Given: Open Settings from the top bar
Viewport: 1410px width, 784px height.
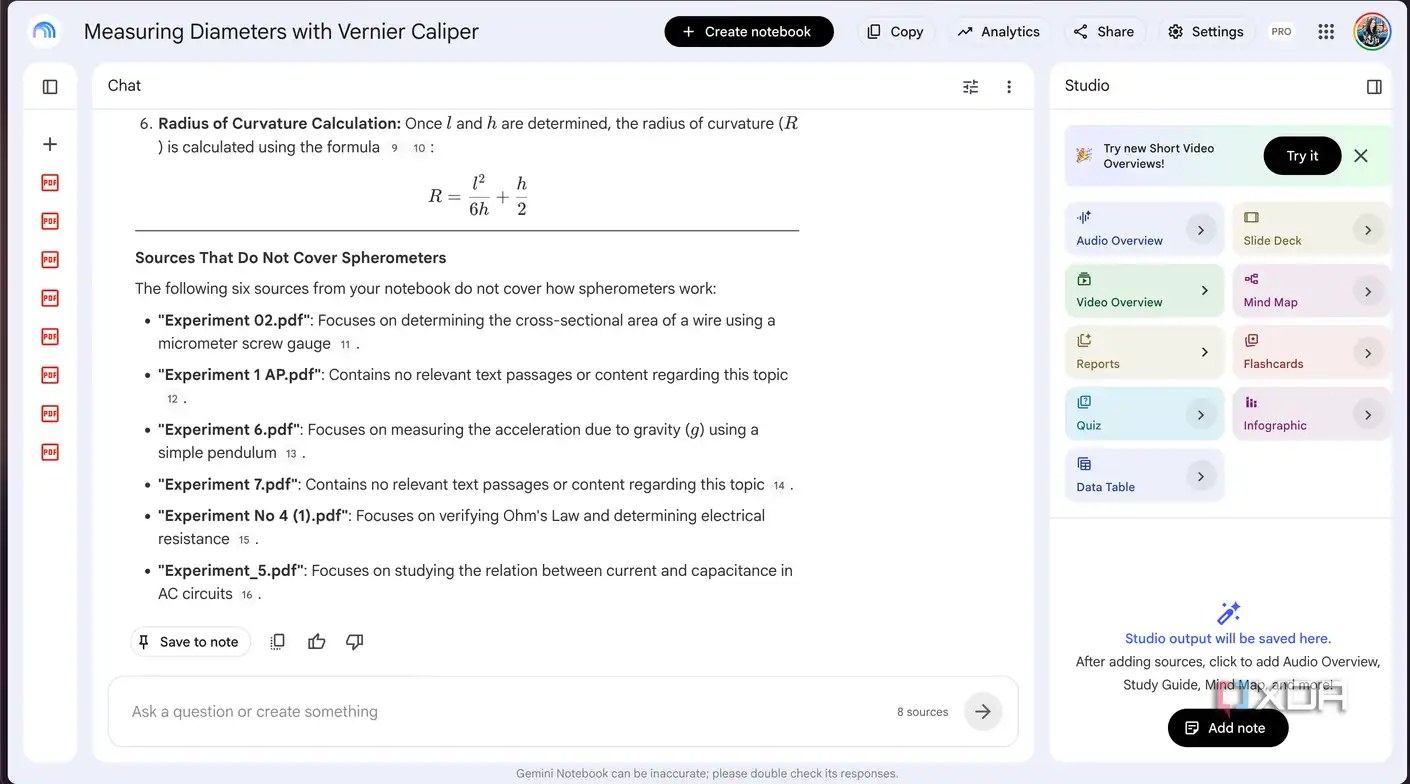Looking at the screenshot, I should pos(1205,32).
